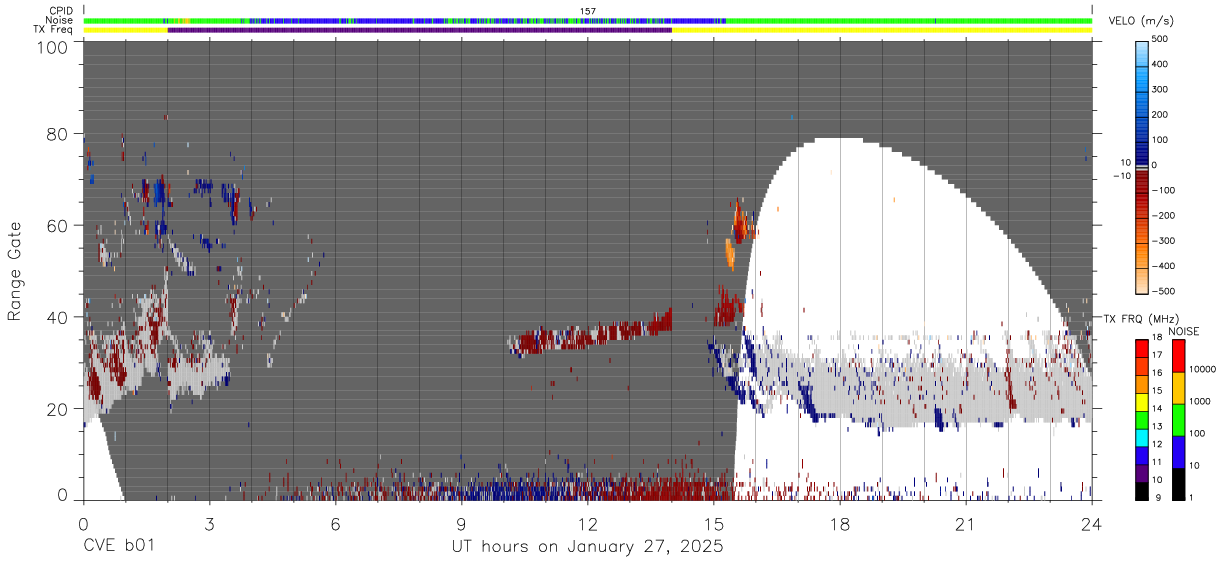The height and width of the screenshot is (567, 1228).
Task: Click the CPID value 157
Action: (x=588, y=11)
